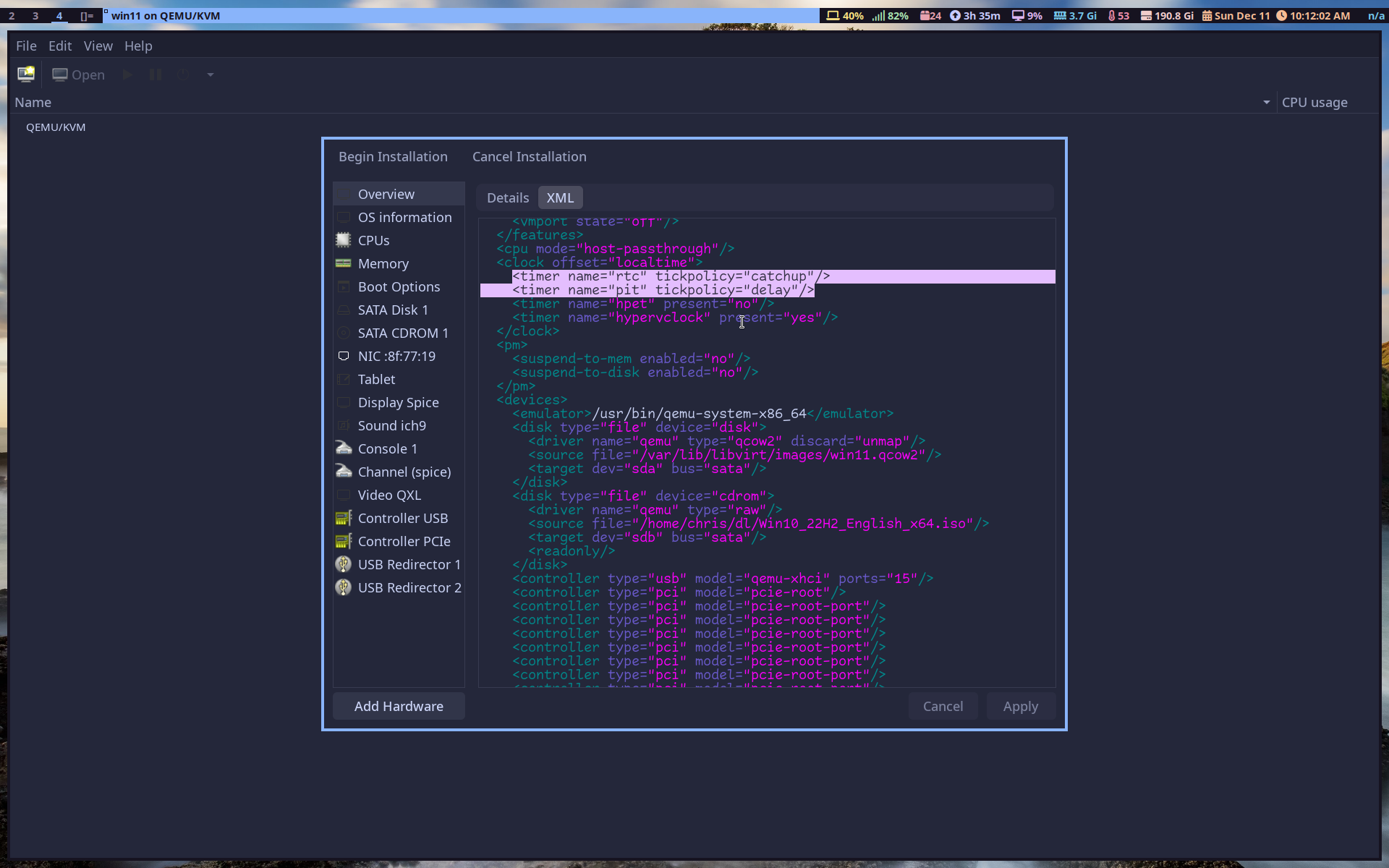Select the NIC :8f:77:19 network icon
The image size is (1389, 868).
(x=344, y=356)
